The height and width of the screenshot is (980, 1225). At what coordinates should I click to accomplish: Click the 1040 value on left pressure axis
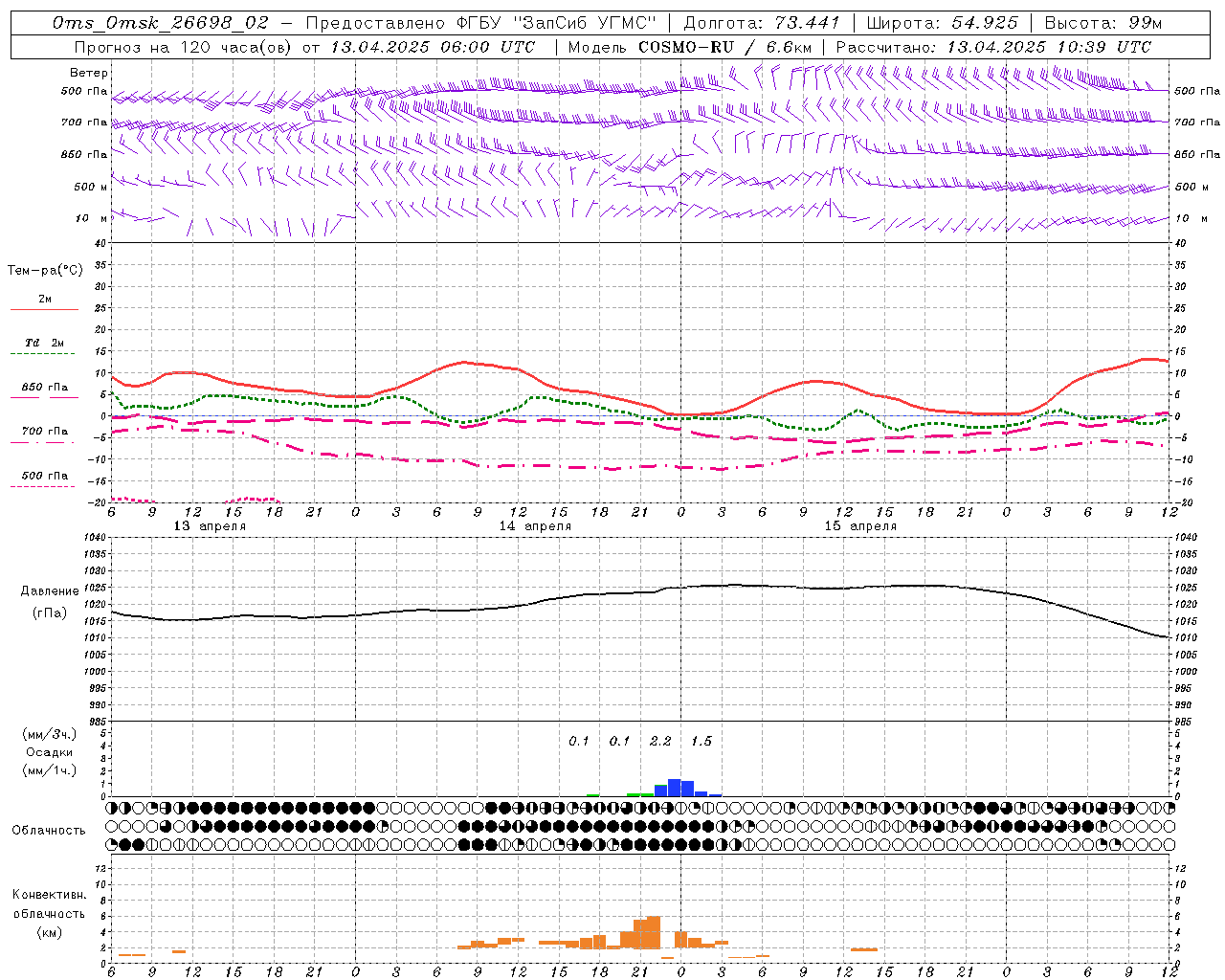coord(95,537)
